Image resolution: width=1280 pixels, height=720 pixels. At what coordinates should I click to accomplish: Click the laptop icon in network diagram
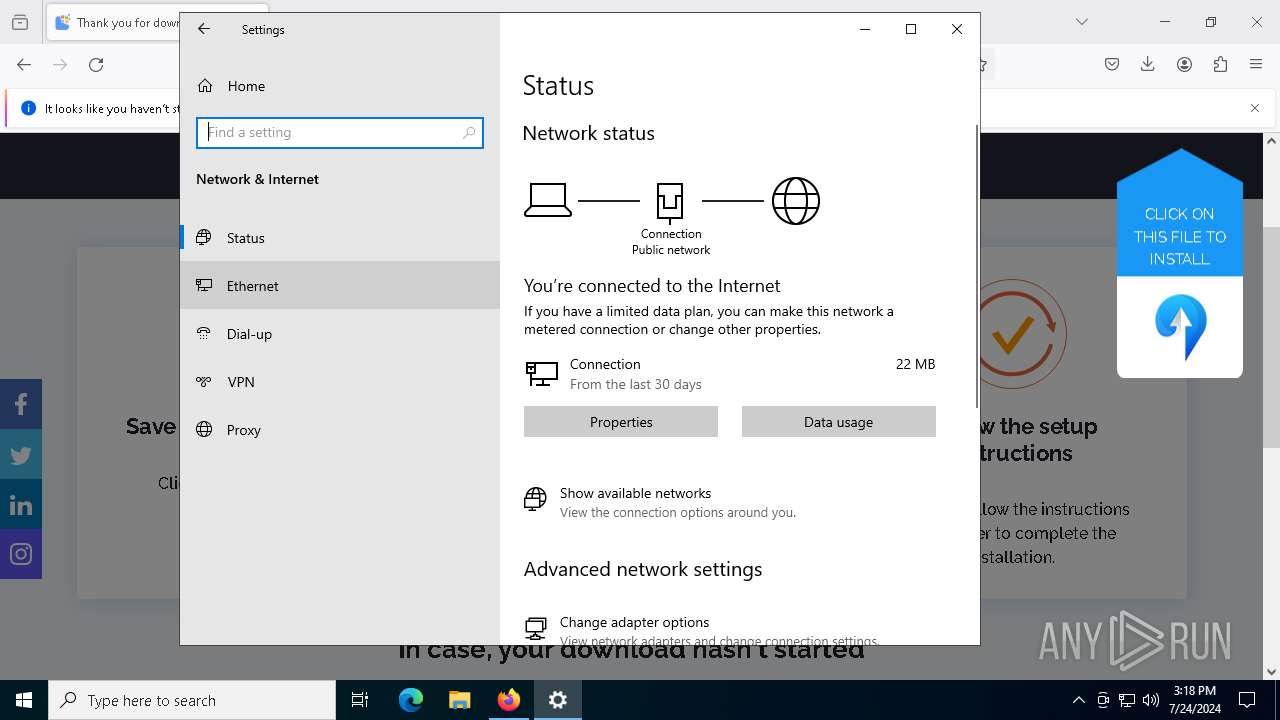click(x=548, y=200)
